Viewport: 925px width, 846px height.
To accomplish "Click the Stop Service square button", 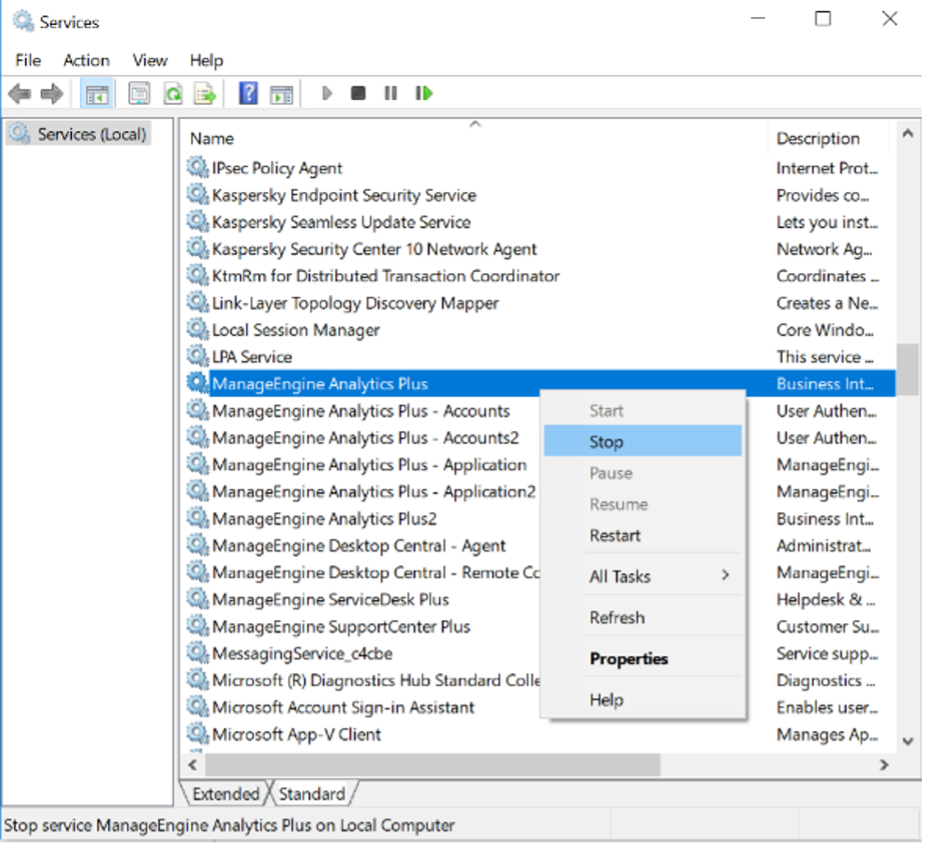I will coord(357,93).
